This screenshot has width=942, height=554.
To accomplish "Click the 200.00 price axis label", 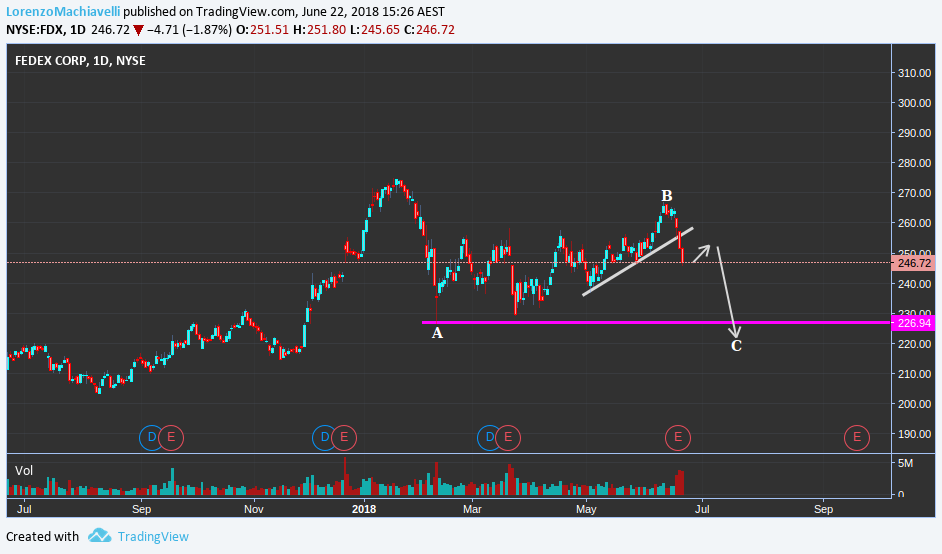I will tap(914, 404).
